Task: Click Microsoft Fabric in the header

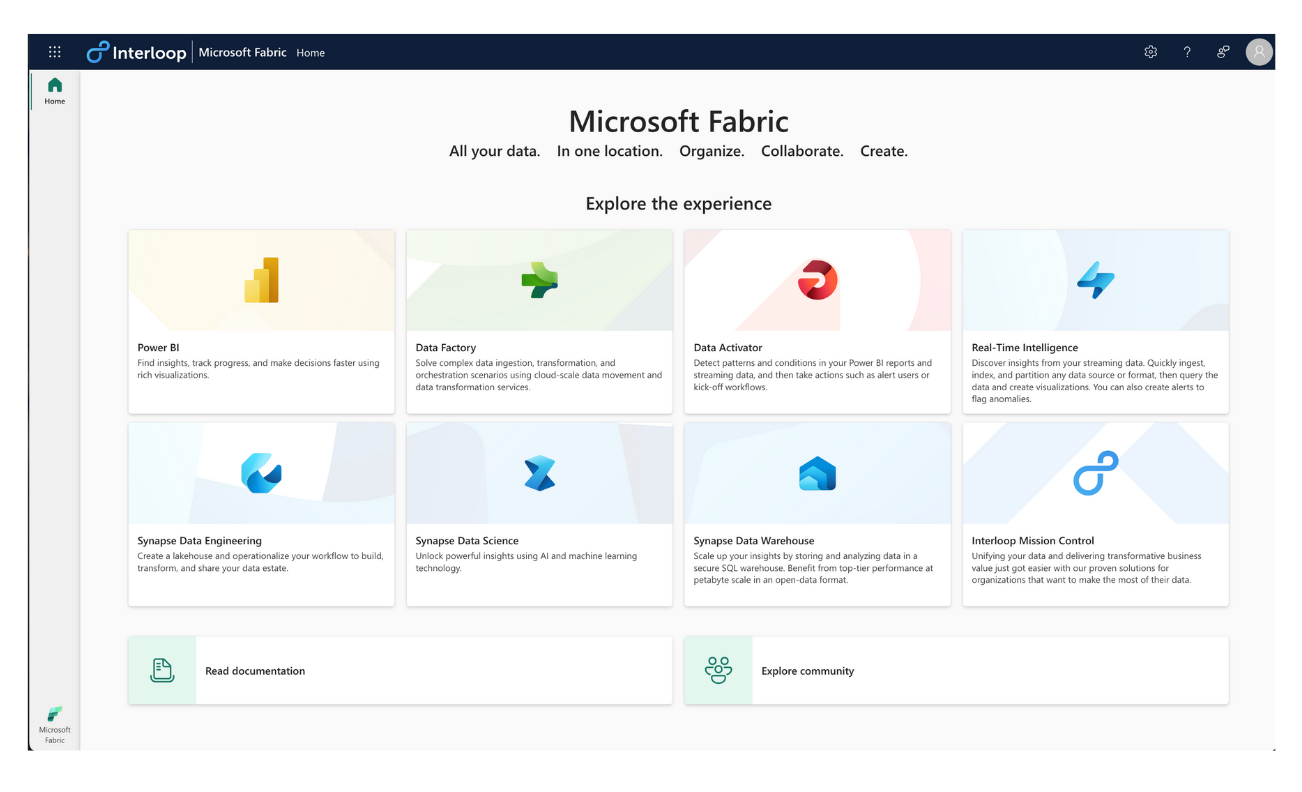Action: 242,52
